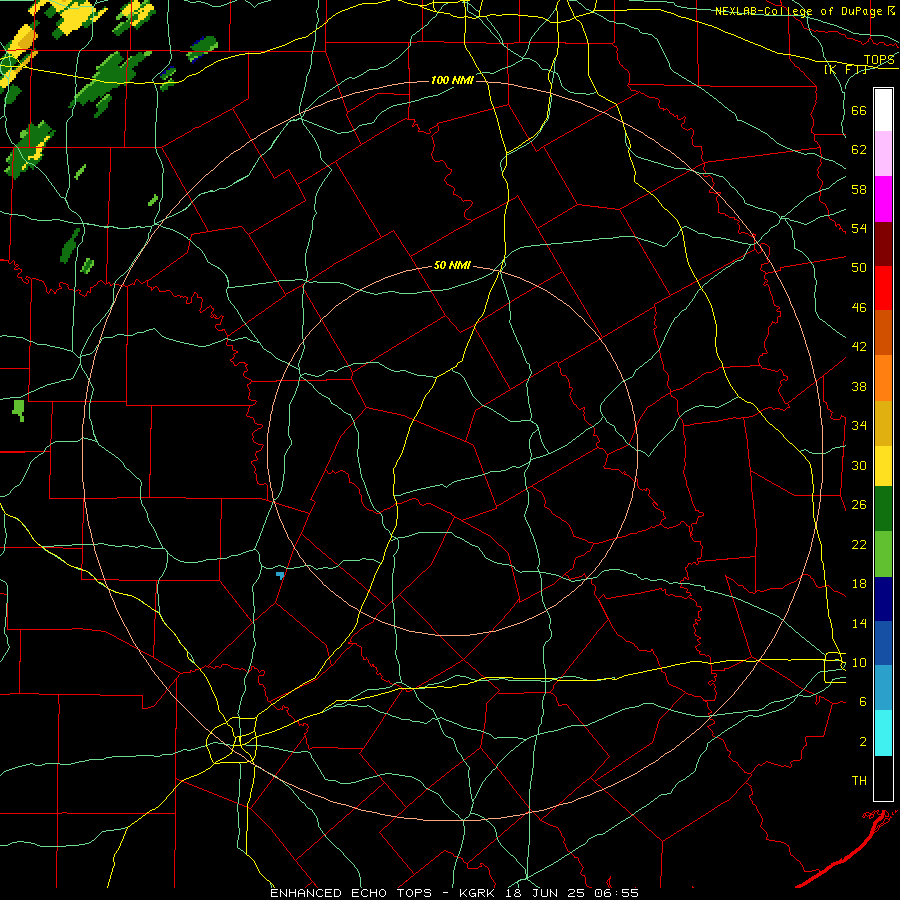Click the 66 value on the legend

(x=859, y=110)
